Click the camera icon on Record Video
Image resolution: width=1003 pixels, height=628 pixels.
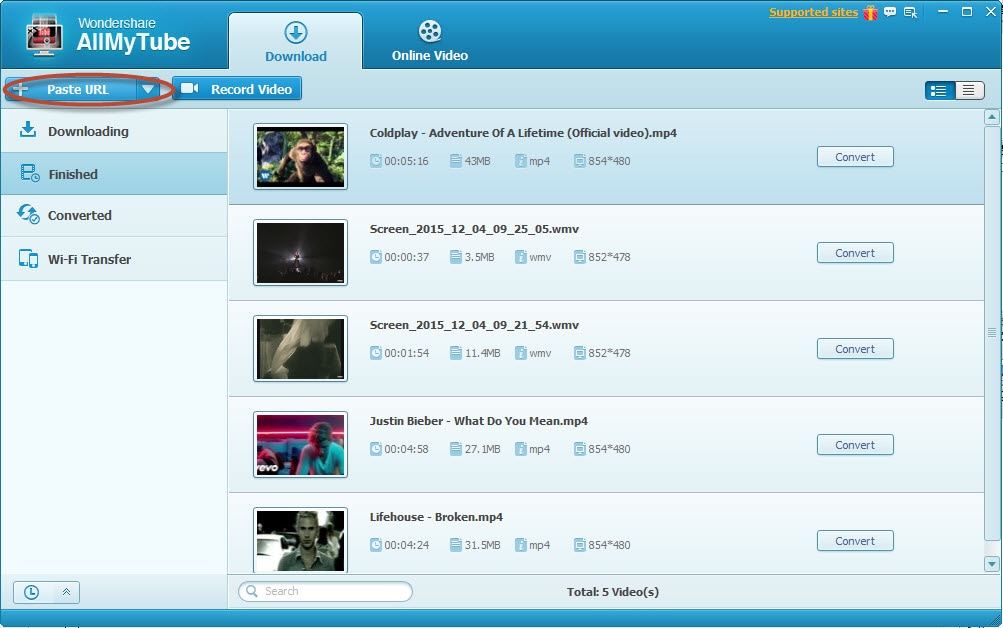click(190, 88)
